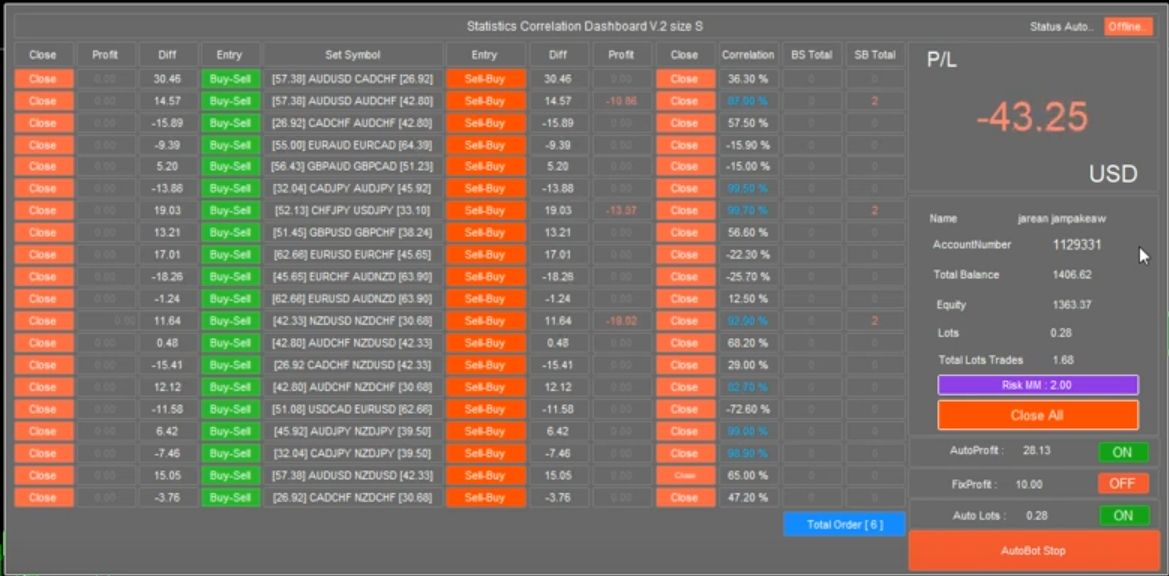Select the [57.38] AUDUSD CADCHF [26.92] symbol cell
The height and width of the screenshot is (576, 1169).
(353, 79)
